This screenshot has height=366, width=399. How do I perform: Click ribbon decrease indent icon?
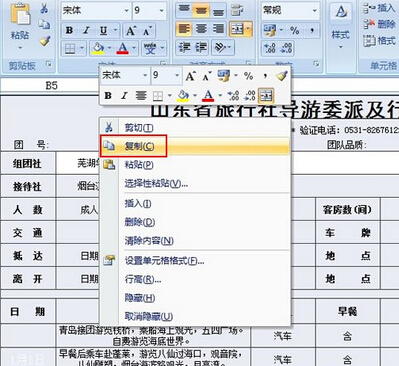184,47
